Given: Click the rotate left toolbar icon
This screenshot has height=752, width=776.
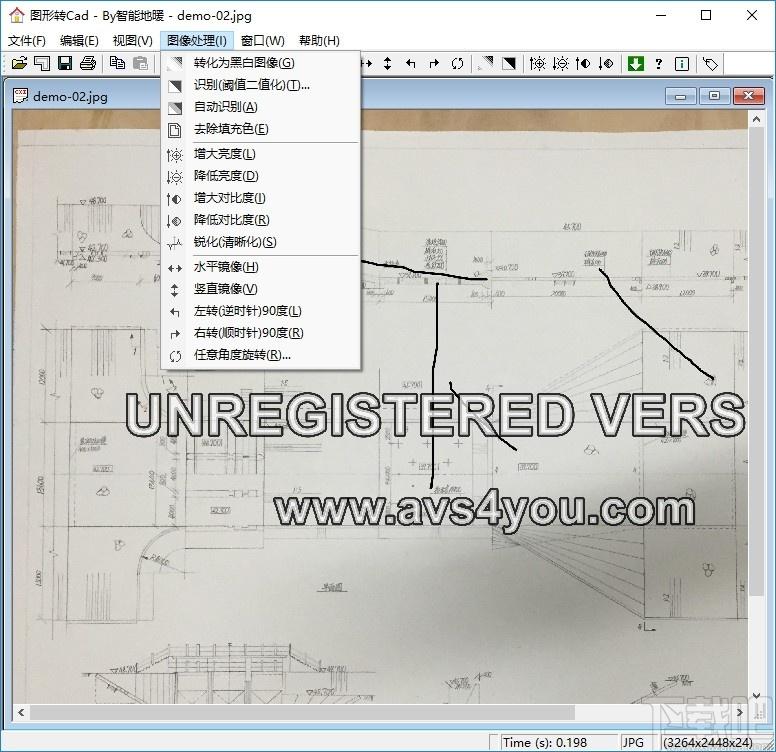Looking at the screenshot, I should click(411, 63).
